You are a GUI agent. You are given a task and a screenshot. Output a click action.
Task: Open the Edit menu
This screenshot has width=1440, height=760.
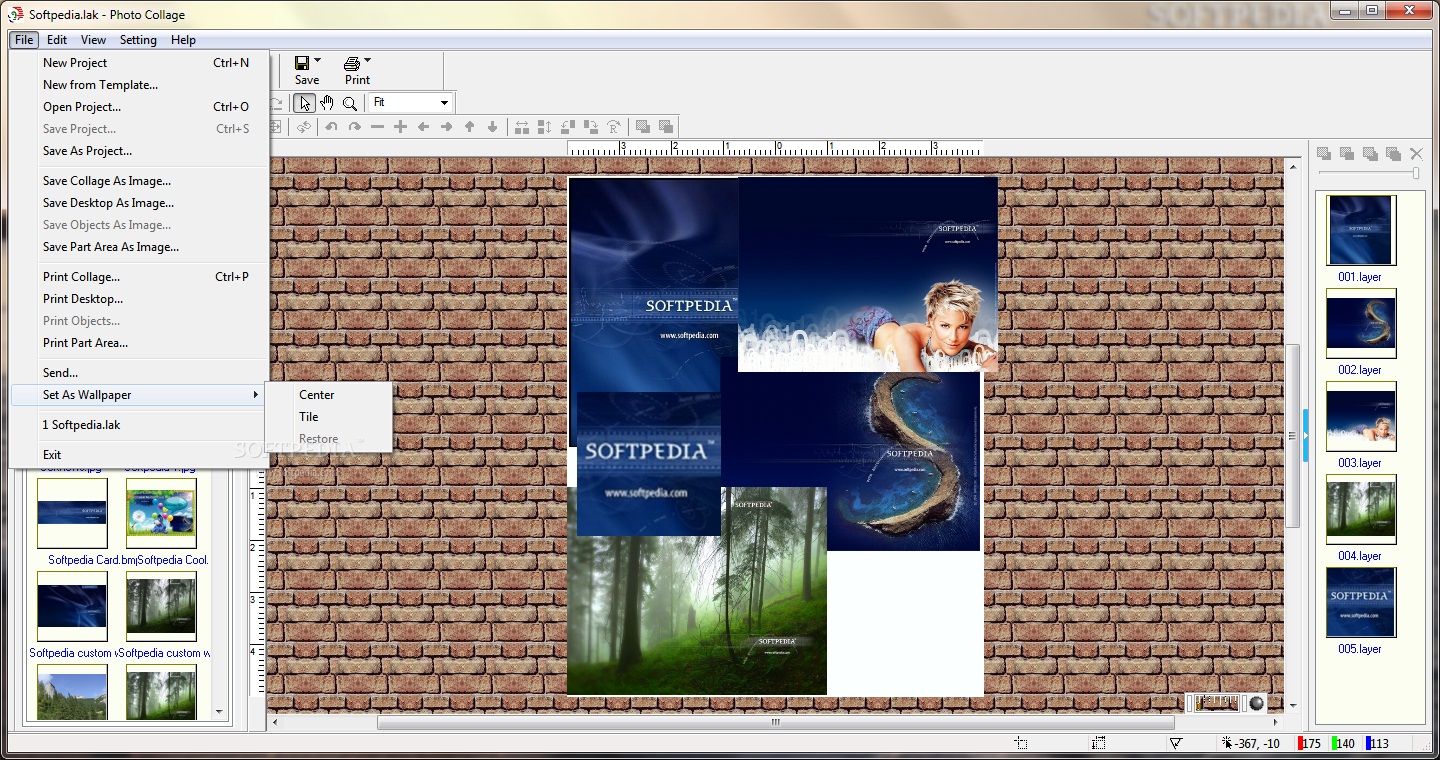tap(57, 40)
